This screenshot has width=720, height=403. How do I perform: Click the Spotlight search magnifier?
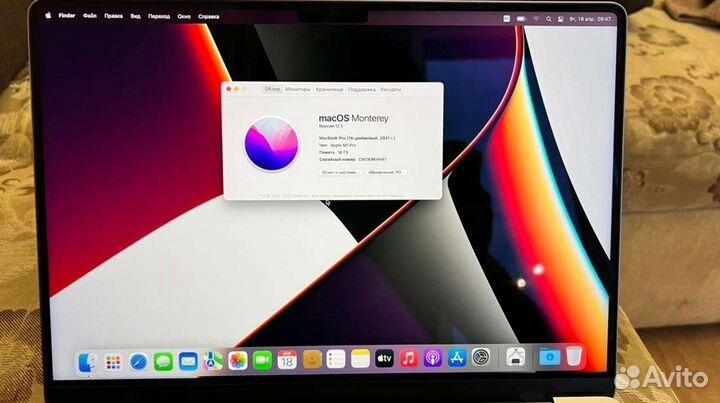pyautogui.click(x=548, y=19)
